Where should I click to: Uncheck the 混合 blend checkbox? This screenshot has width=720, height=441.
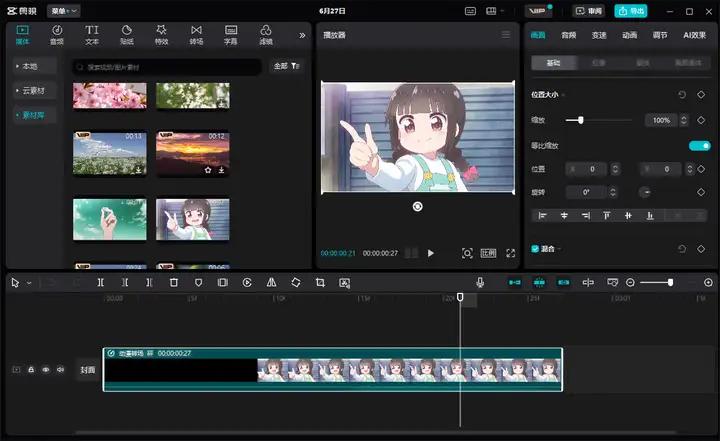click(x=535, y=248)
